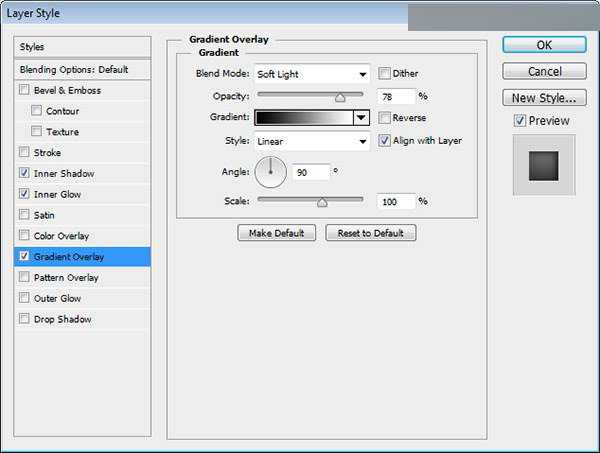Expand the gradient picker arrow
Image resolution: width=600 pixels, height=453 pixels.
(361, 118)
